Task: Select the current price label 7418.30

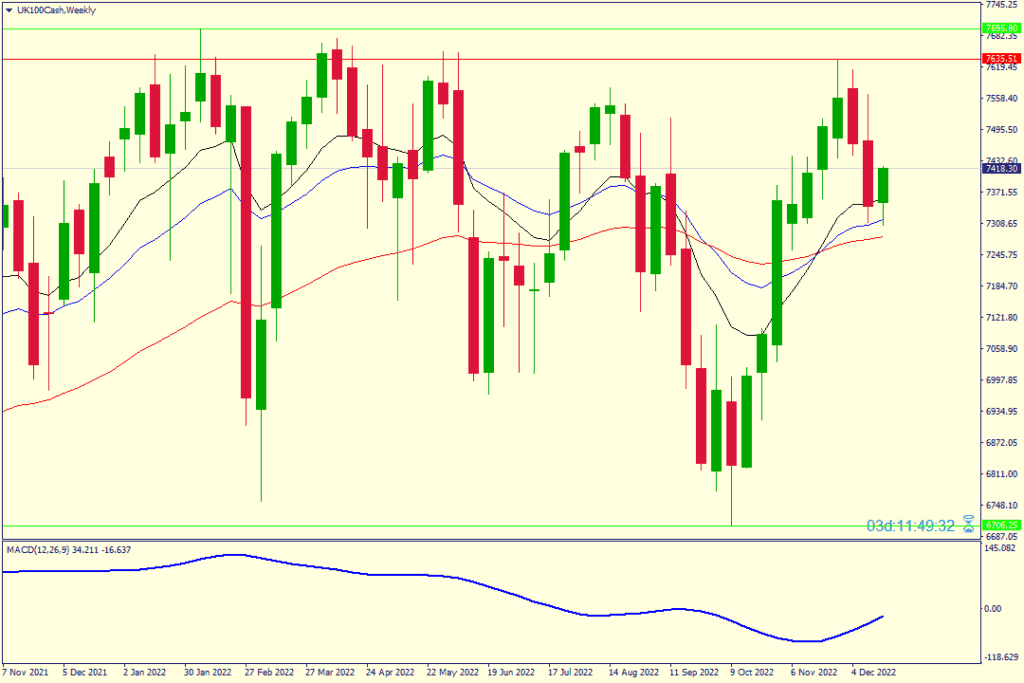Action: (x=1000, y=169)
